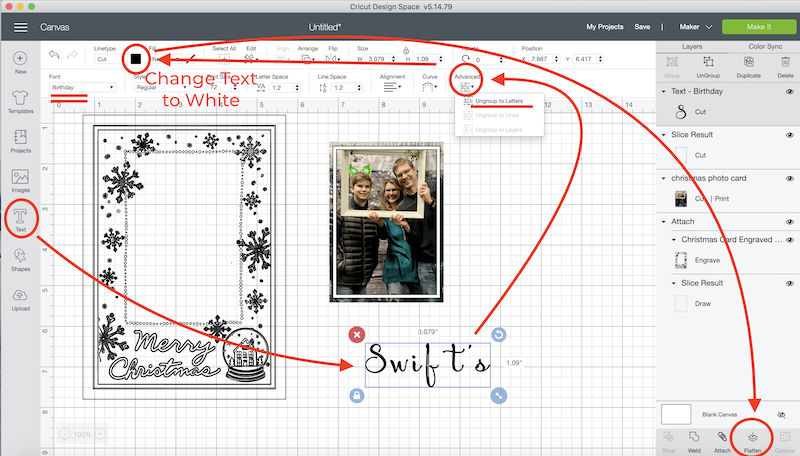
Task: Click the width size input field
Action: [377, 59]
